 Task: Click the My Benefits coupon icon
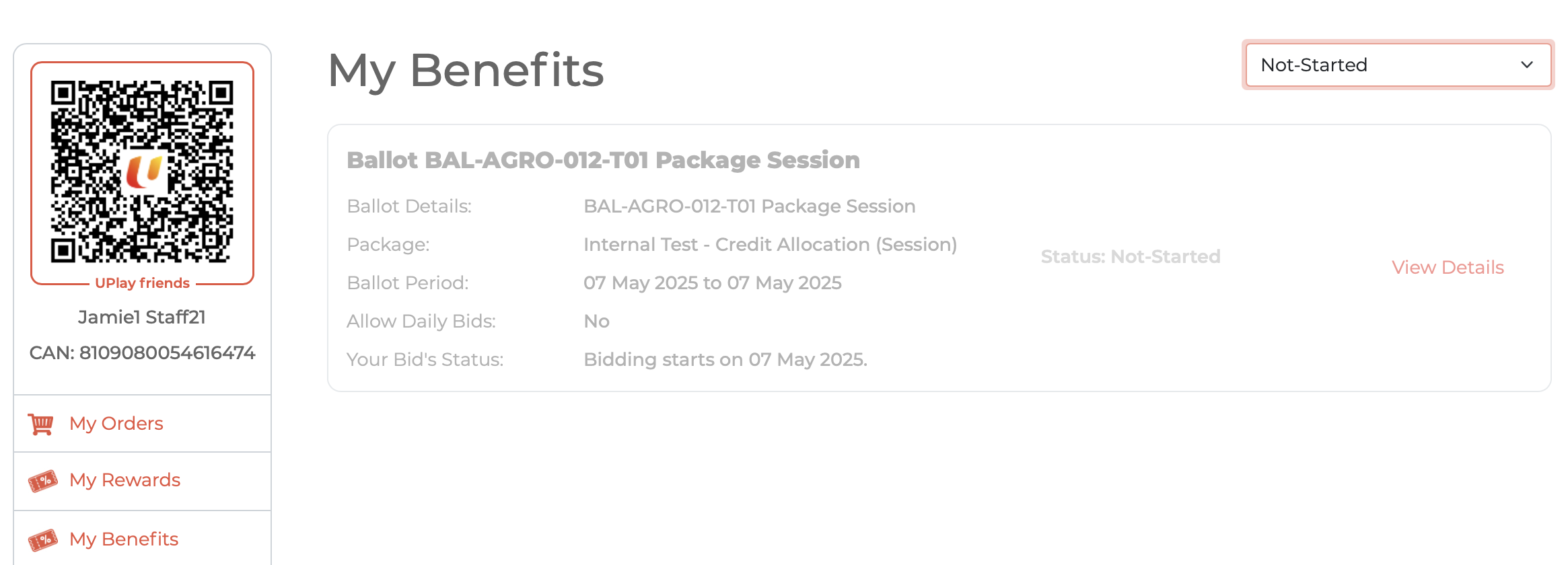42,539
